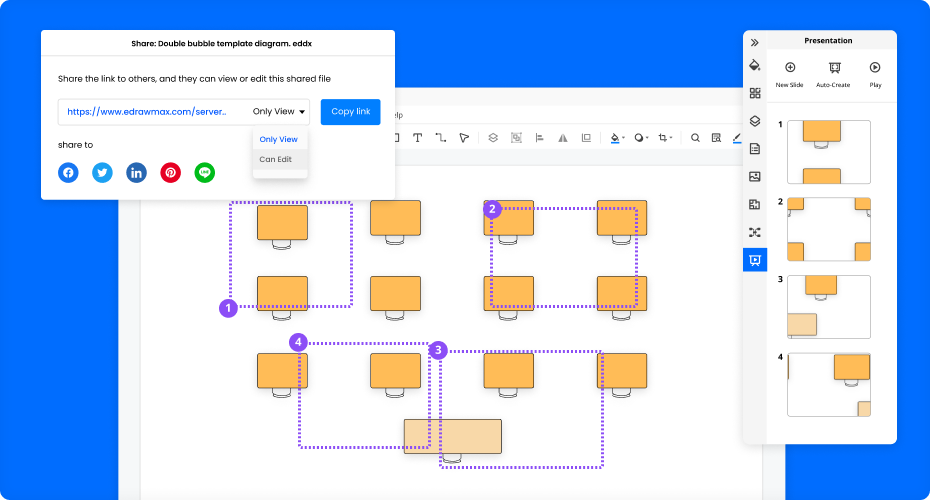Collapse the right panel with double chevron
The image size is (930, 500).
click(x=755, y=43)
